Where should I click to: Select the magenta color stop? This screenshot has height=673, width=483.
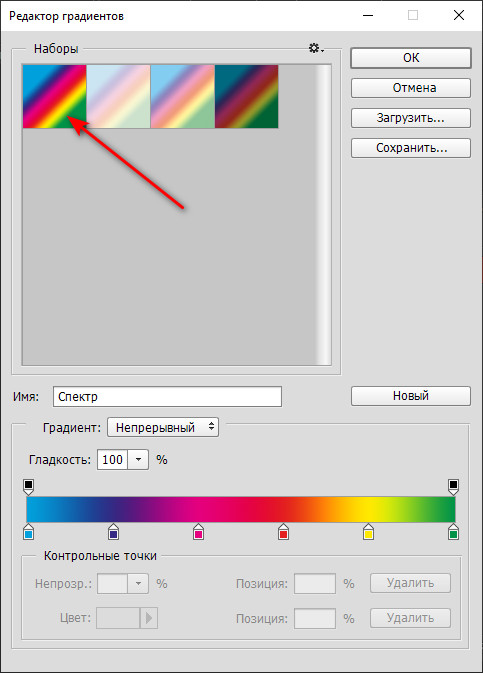point(198,532)
